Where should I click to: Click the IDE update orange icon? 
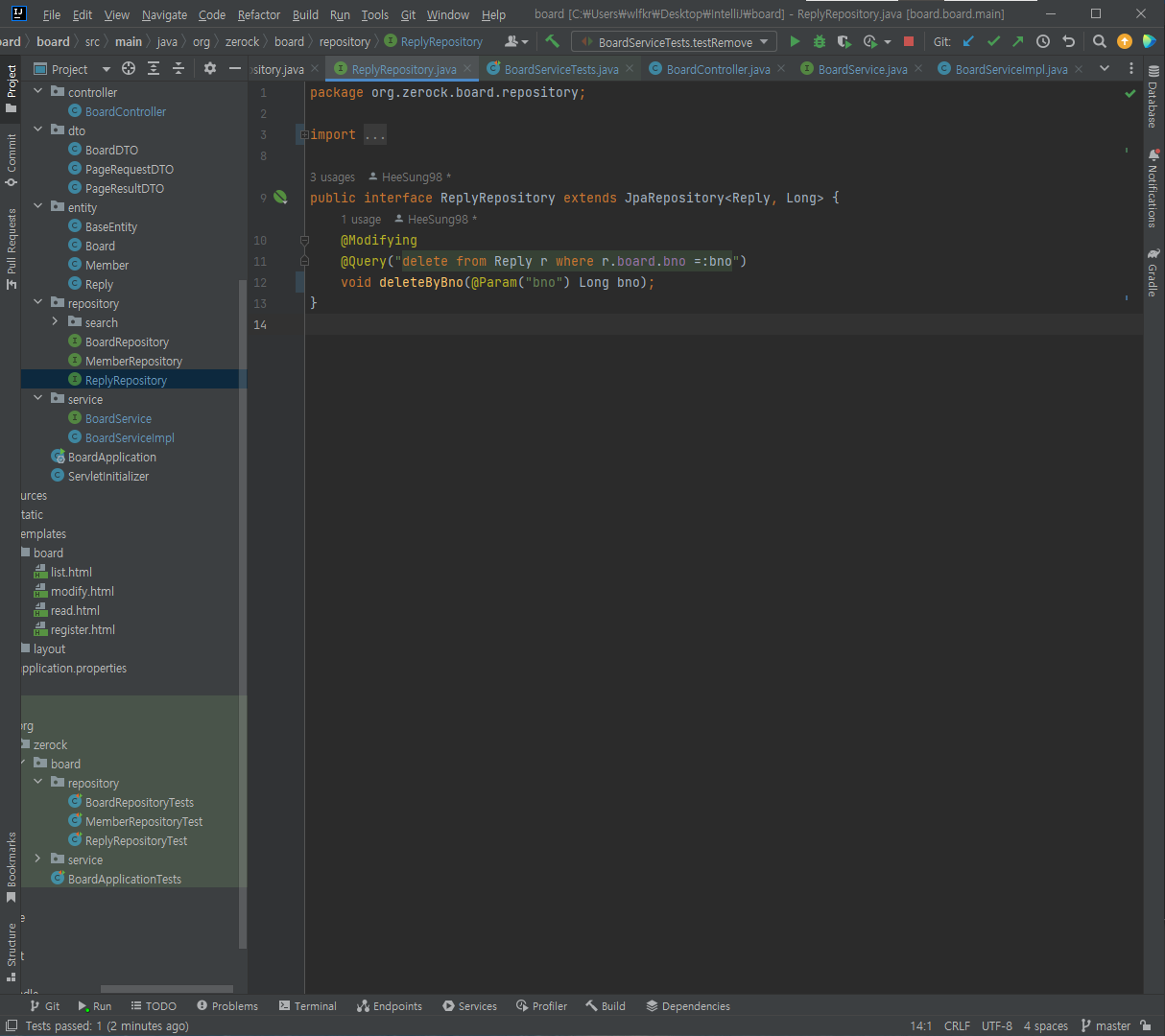pos(1125,41)
